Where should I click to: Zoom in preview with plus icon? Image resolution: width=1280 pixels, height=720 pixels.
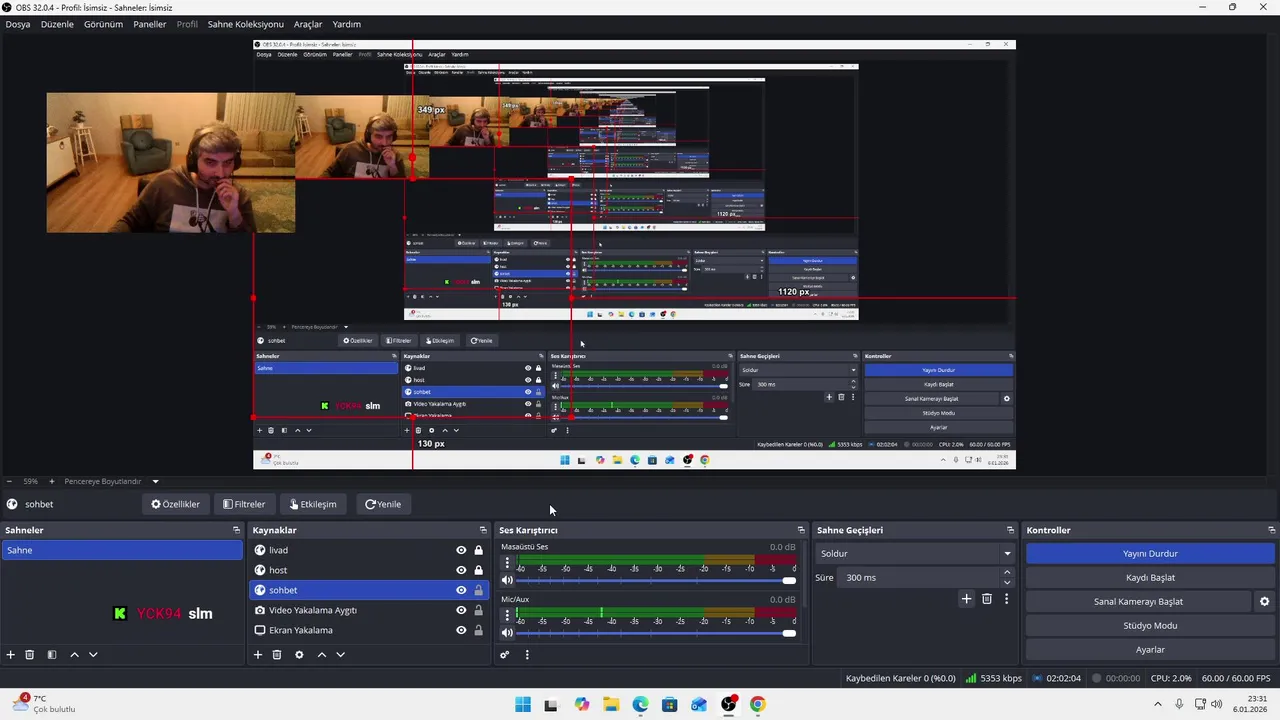(52, 481)
